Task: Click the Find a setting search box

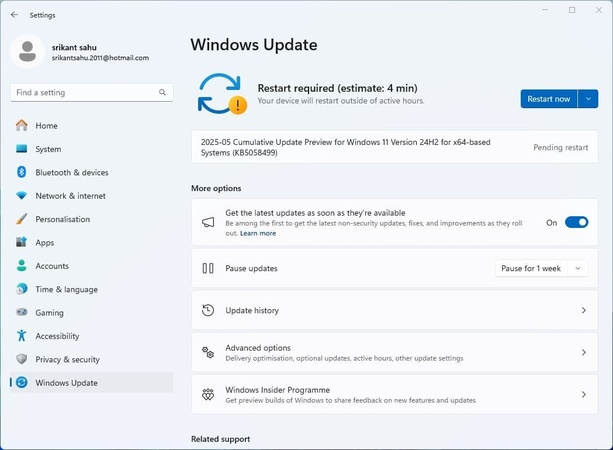Action: click(x=91, y=93)
